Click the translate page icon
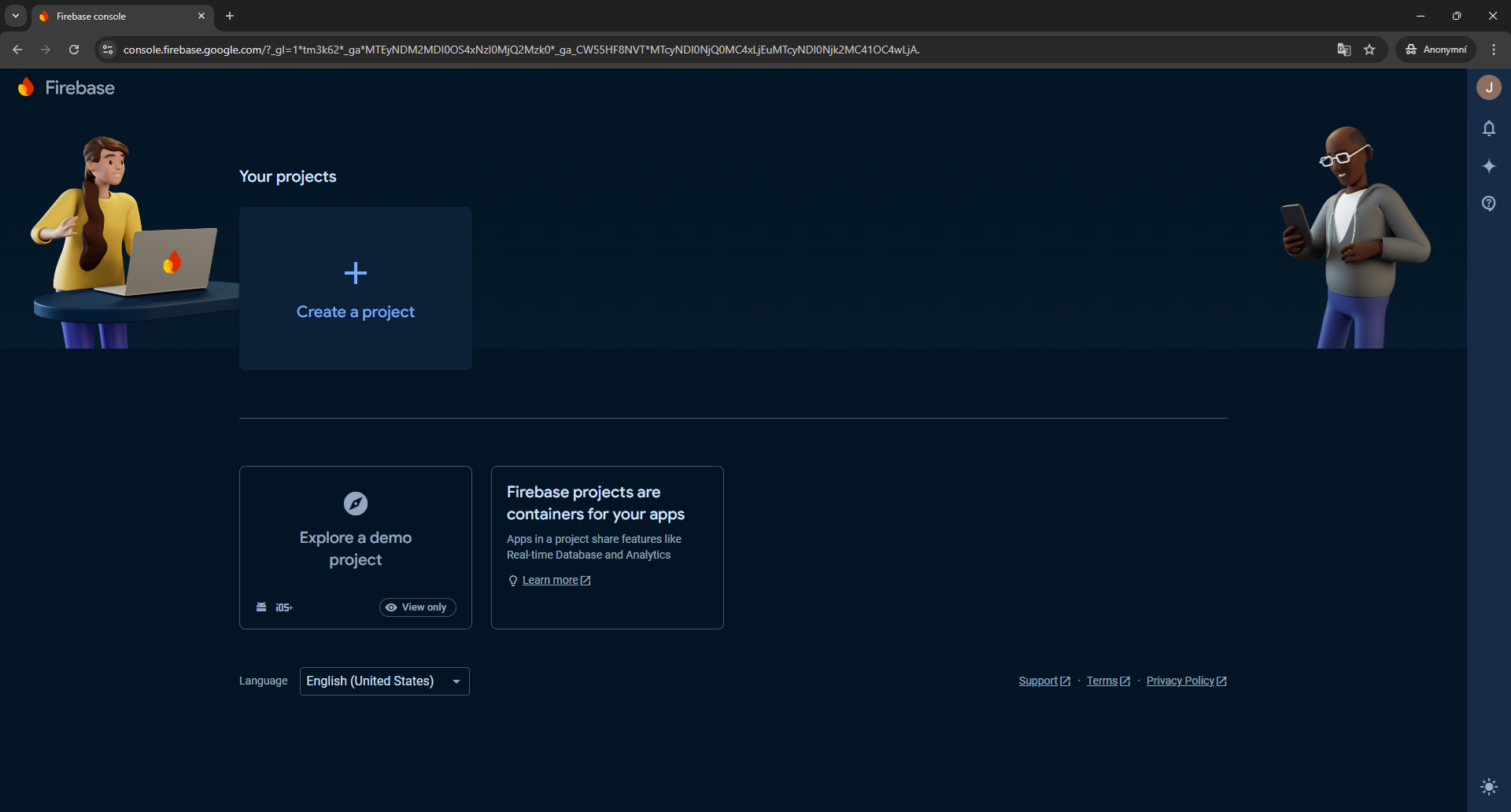Image resolution: width=1511 pixels, height=812 pixels. point(1344,50)
